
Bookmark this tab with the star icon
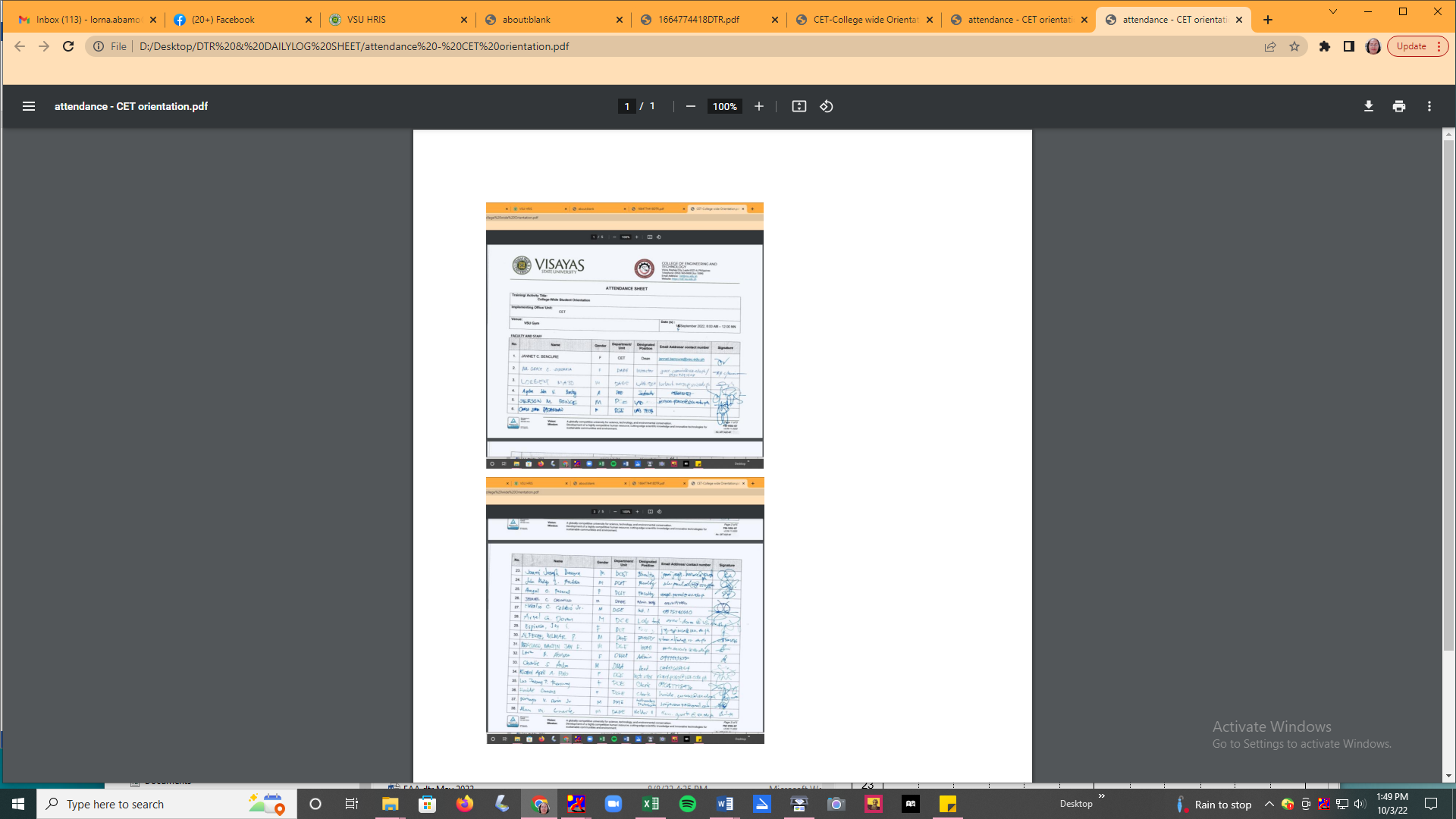coord(1294,46)
